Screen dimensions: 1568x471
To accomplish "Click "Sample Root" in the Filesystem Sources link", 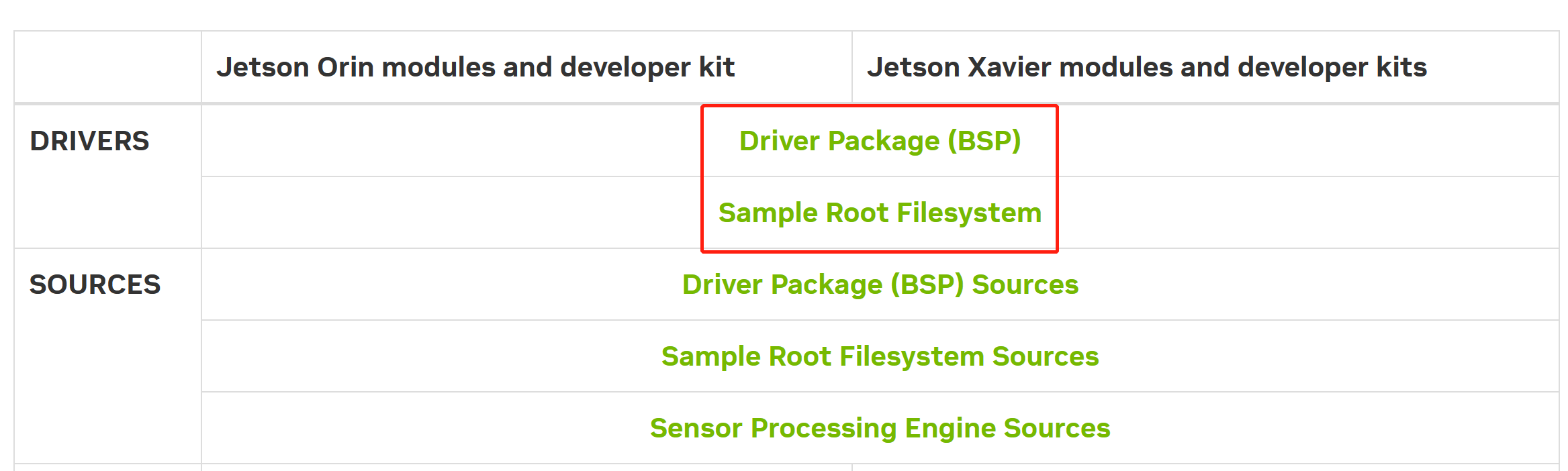I will (746, 356).
